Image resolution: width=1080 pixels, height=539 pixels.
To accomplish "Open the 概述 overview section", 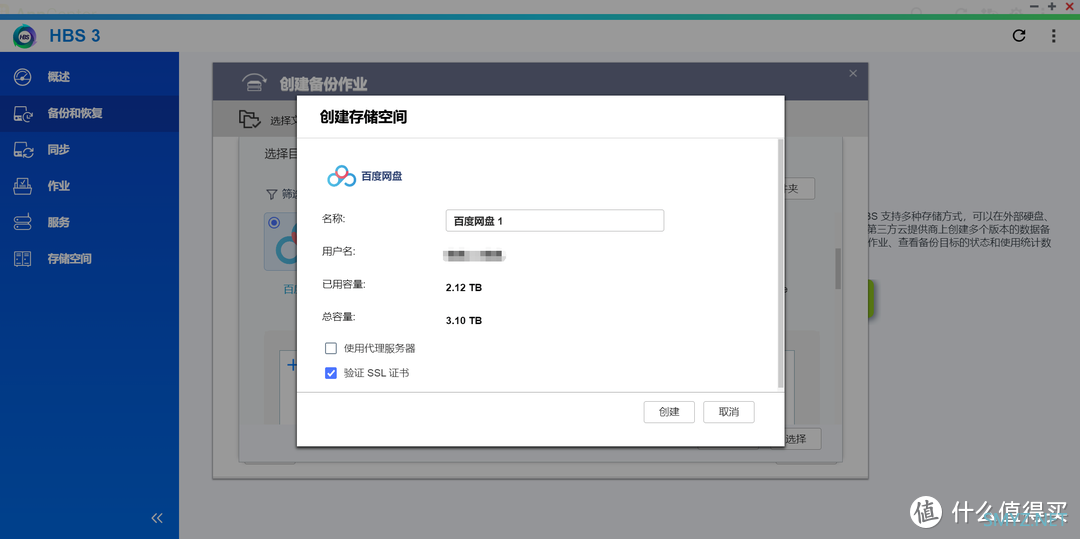I will (x=90, y=77).
